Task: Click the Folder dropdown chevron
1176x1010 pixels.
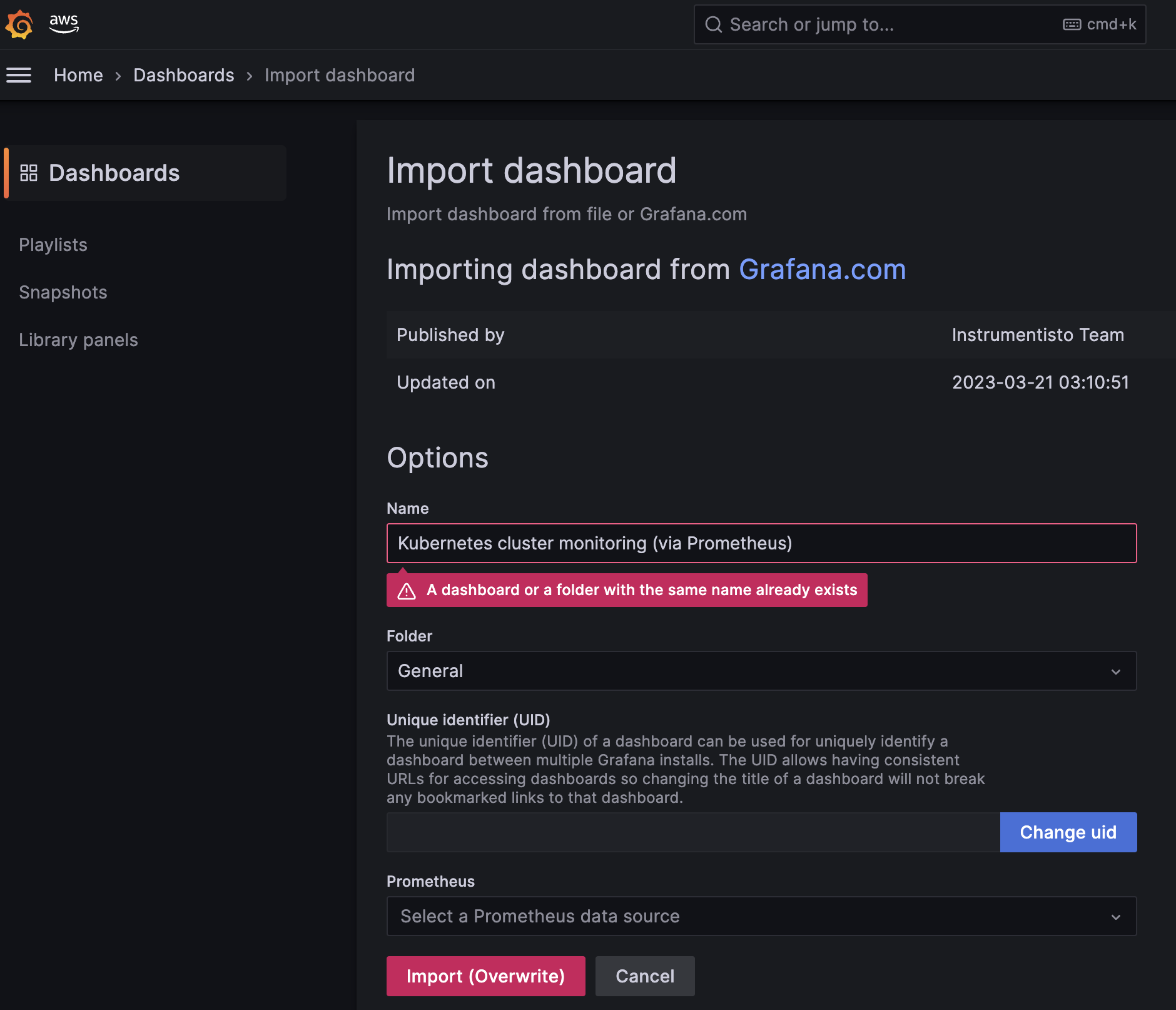Action: click(1115, 671)
